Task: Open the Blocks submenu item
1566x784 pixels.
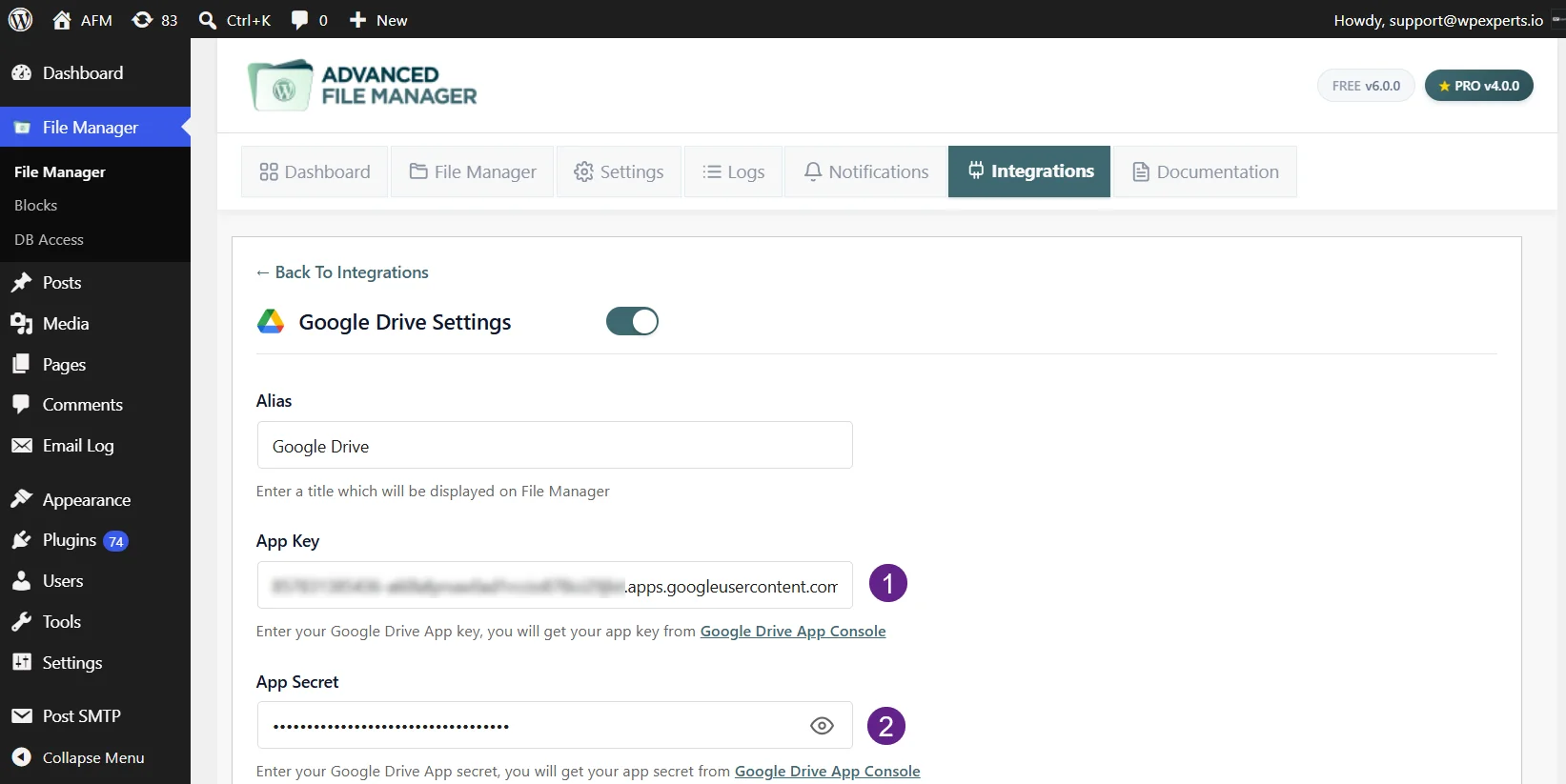Action: (x=36, y=206)
